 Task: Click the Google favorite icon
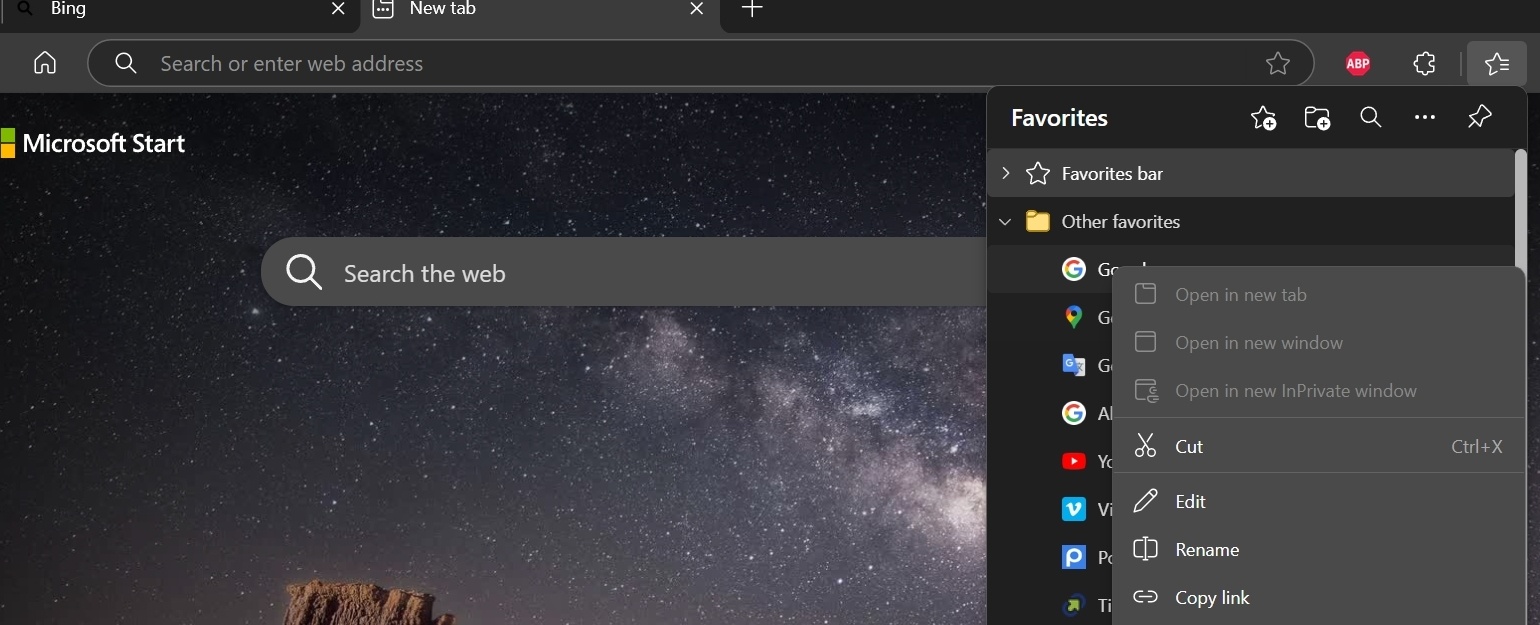[x=1073, y=269]
